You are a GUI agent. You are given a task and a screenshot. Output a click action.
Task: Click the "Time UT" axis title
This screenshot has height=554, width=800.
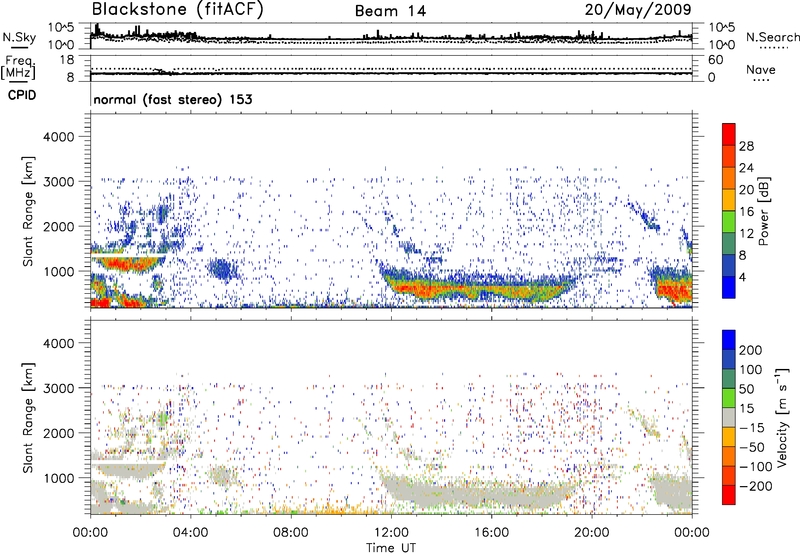click(x=391, y=548)
